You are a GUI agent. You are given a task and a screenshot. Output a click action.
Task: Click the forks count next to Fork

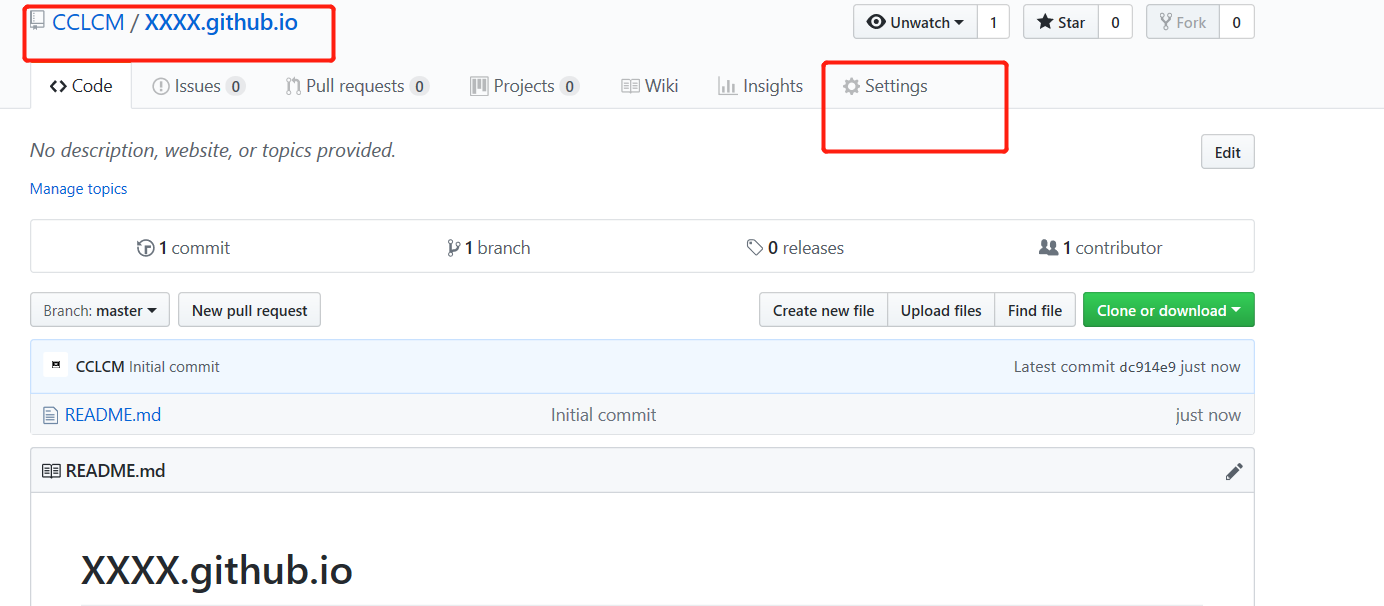[x=1237, y=22]
